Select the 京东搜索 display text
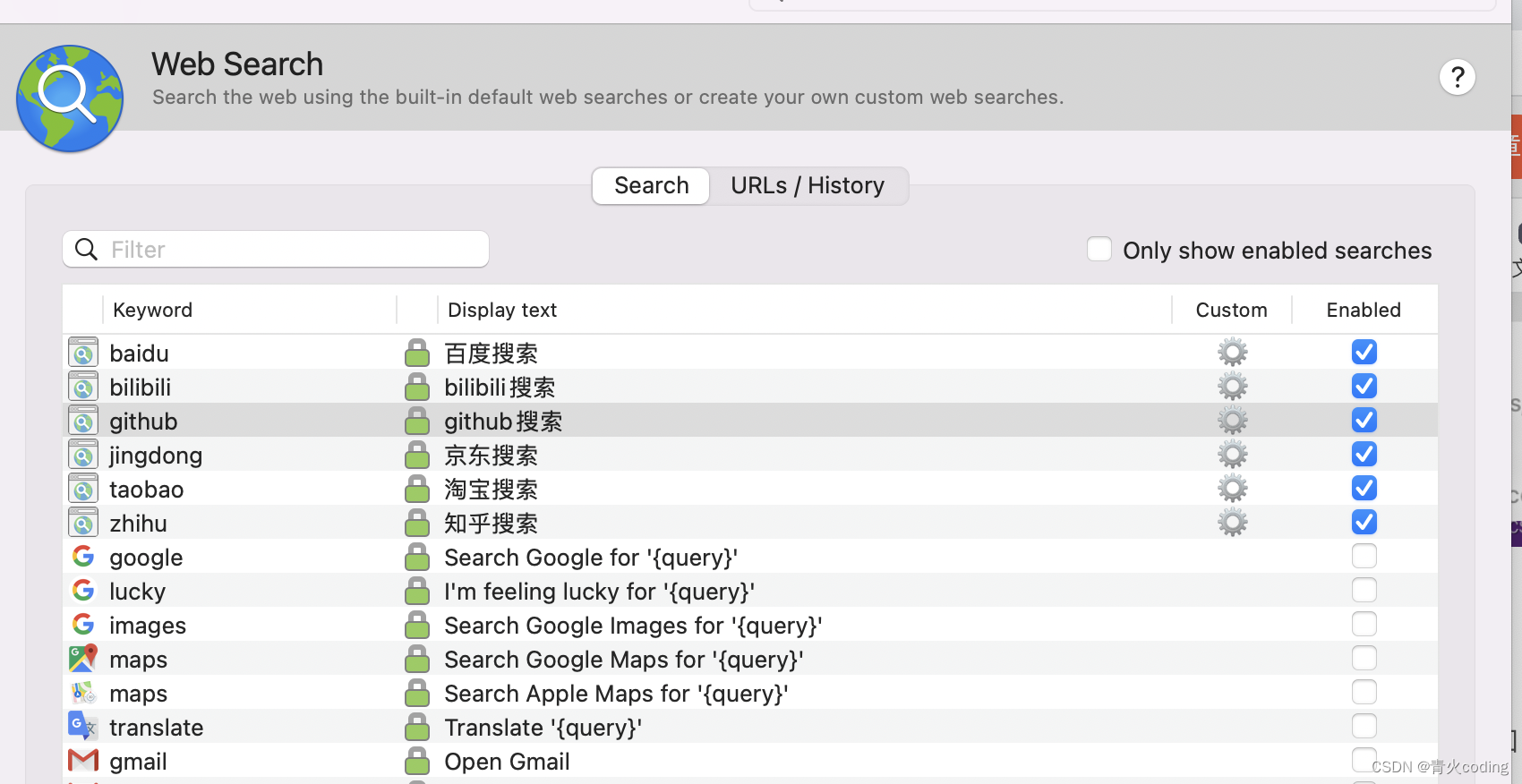1522x784 pixels. pos(491,456)
